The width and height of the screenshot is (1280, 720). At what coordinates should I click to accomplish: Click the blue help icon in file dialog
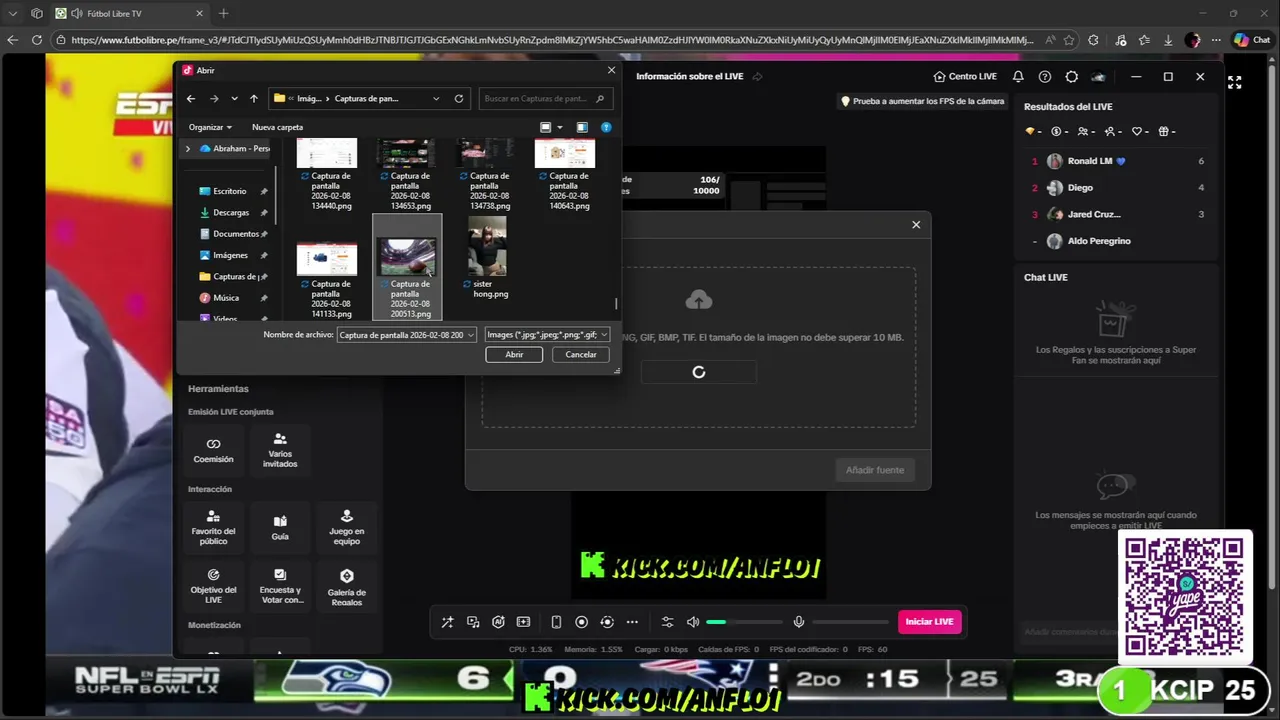(606, 127)
